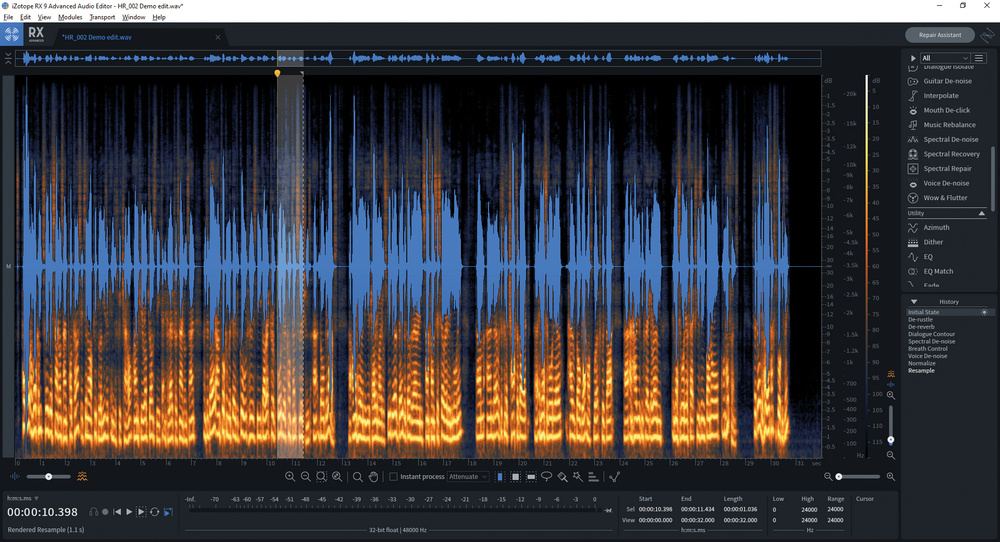This screenshot has height=542, width=1000.
Task: Click the waveform/spectrogram opacity slider
Action: coord(48,476)
